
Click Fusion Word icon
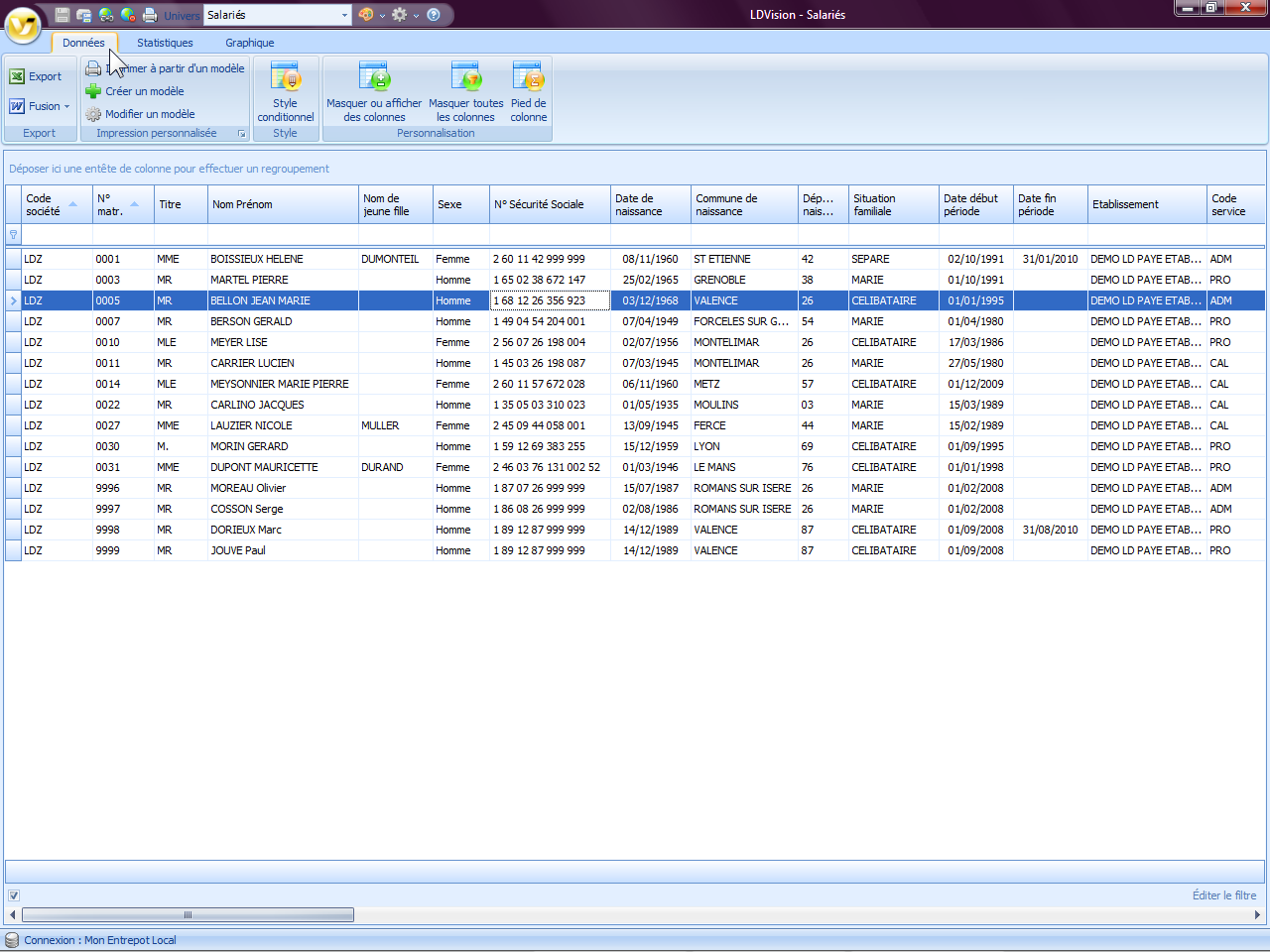17,106
